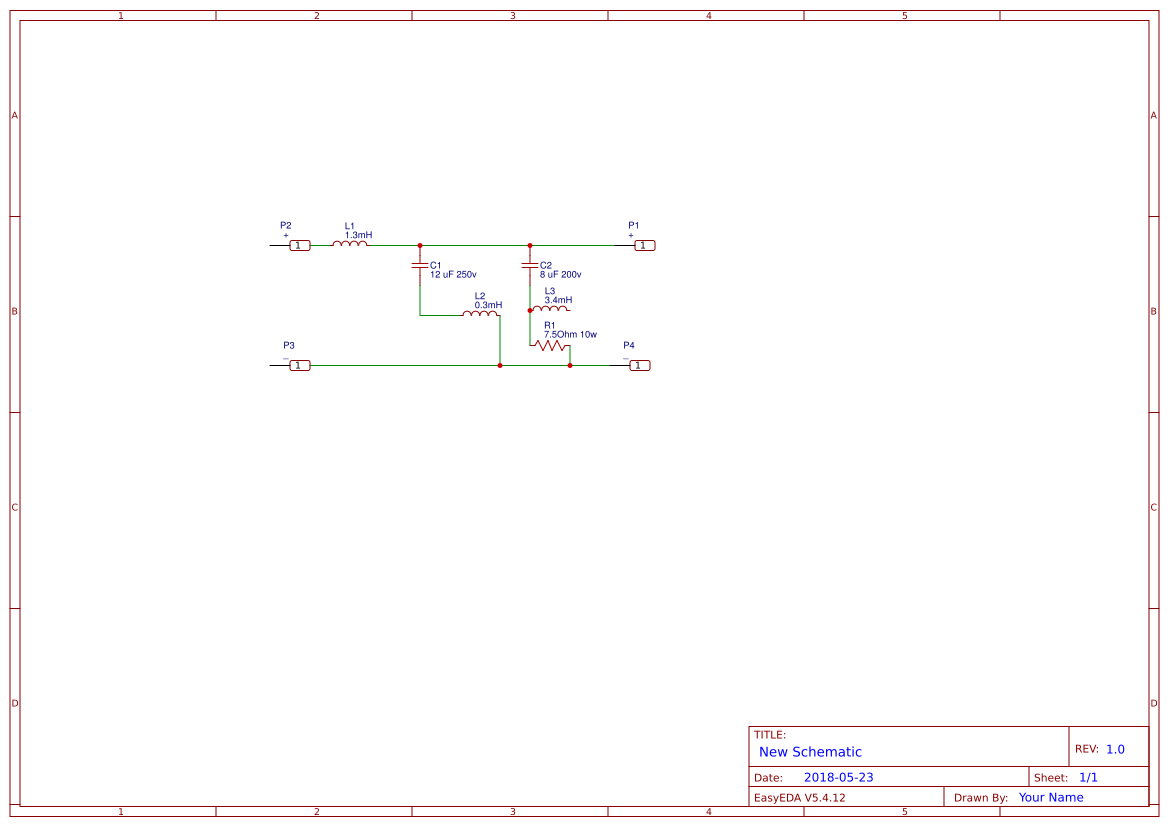
Task: Click the "P3" connector name
Action: [x=289, y=345]
